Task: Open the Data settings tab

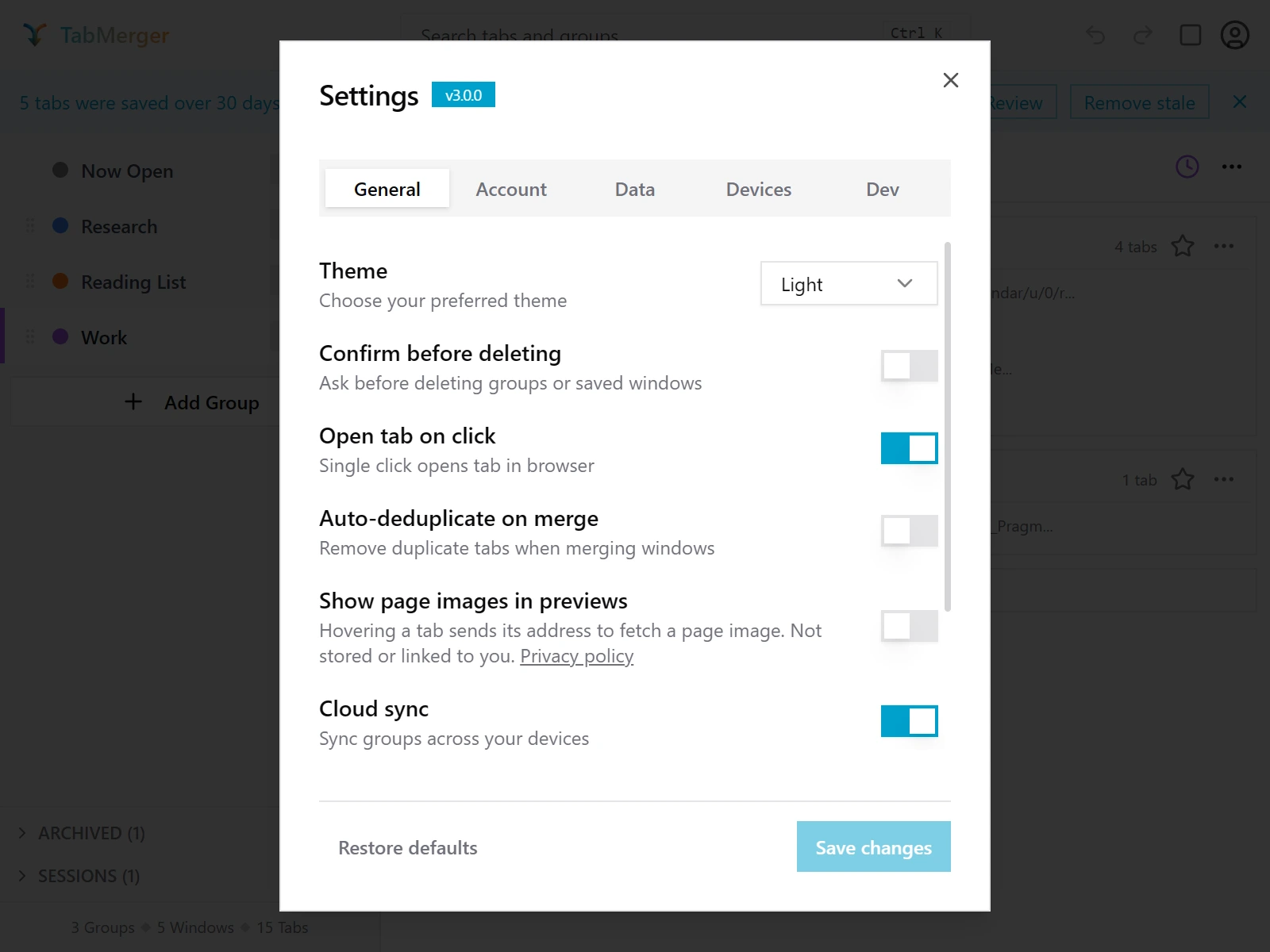Action: 635,189
